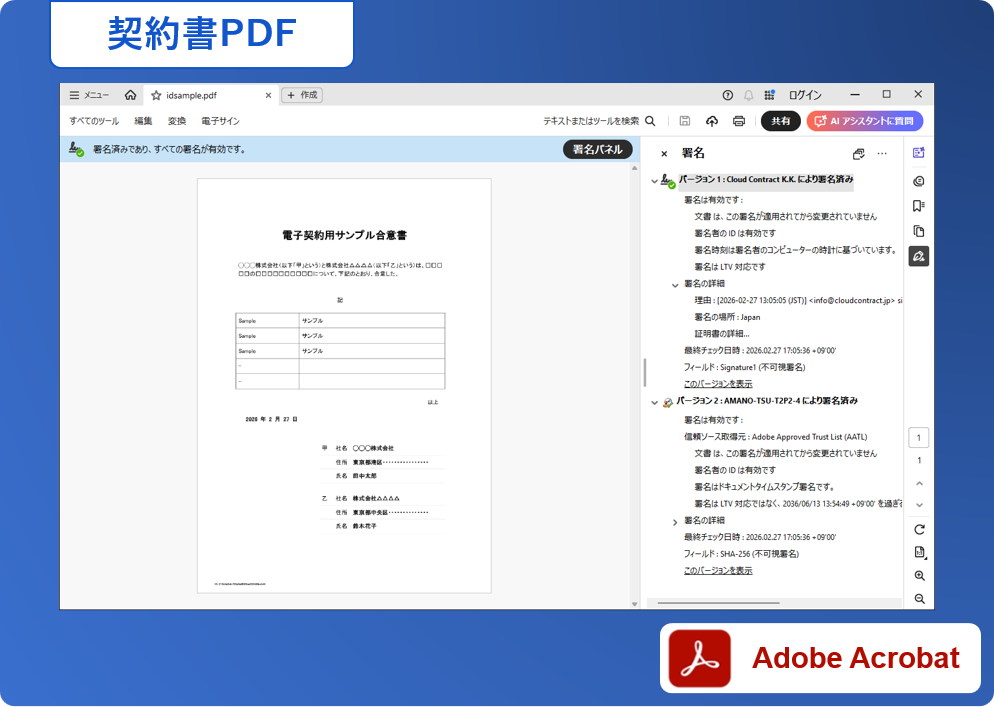Star the idsample.pdf tab as favorite
The height and width of the screenshot is (707, 994).
coord(156,95)
